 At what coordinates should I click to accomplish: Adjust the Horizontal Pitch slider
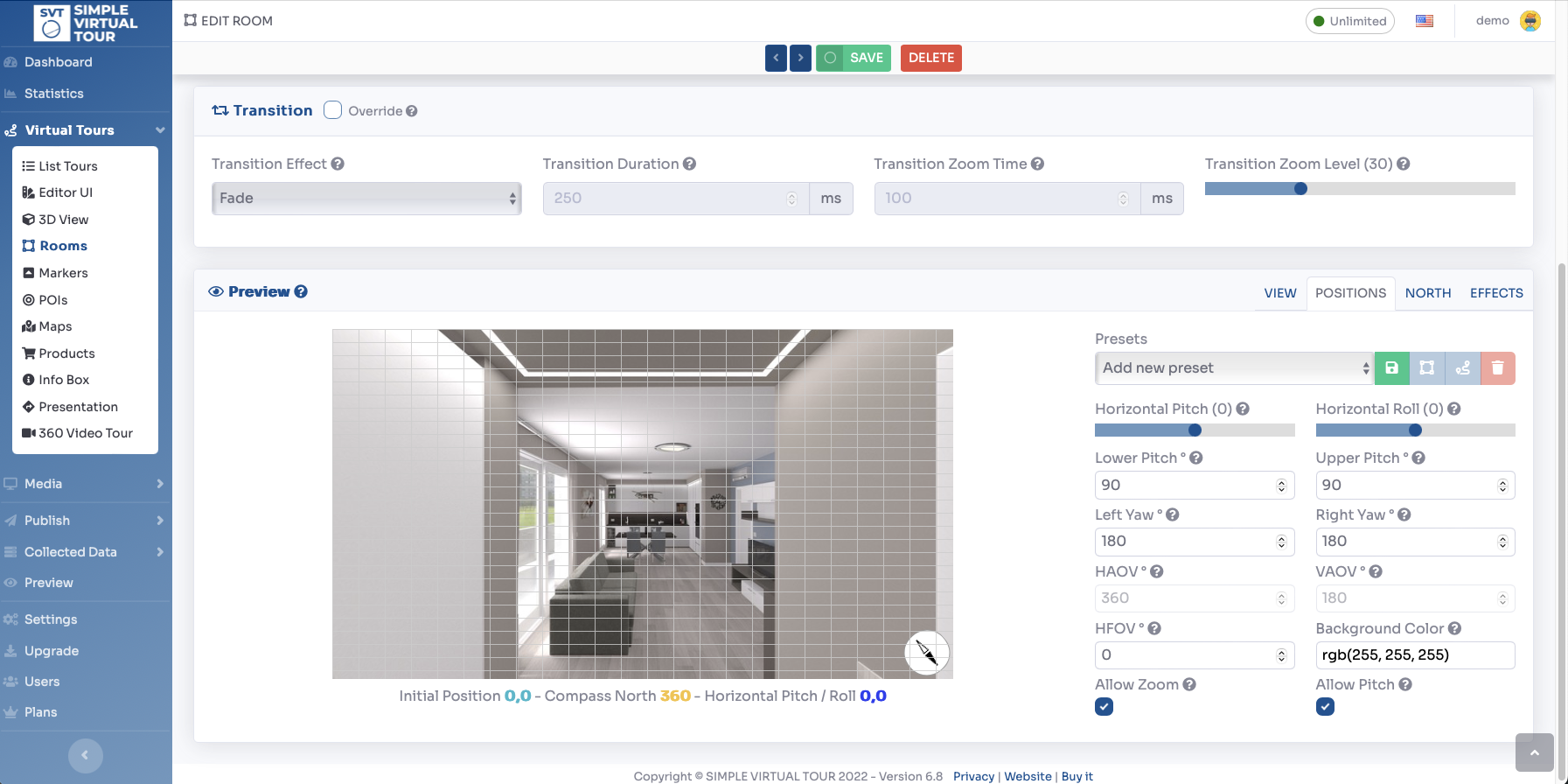1195,430
